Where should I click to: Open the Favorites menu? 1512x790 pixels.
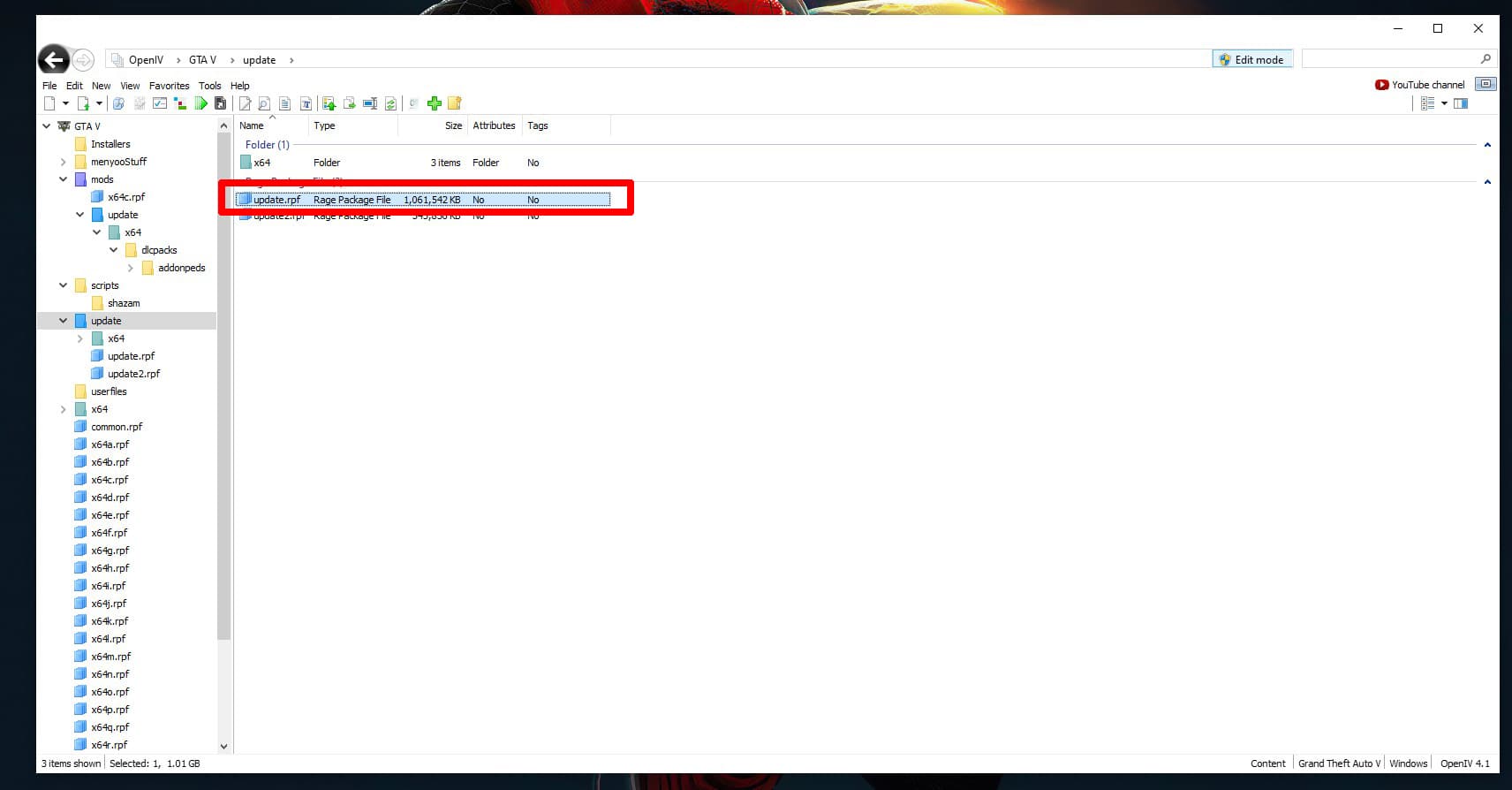pyautogui.click(x=169, y=86)
